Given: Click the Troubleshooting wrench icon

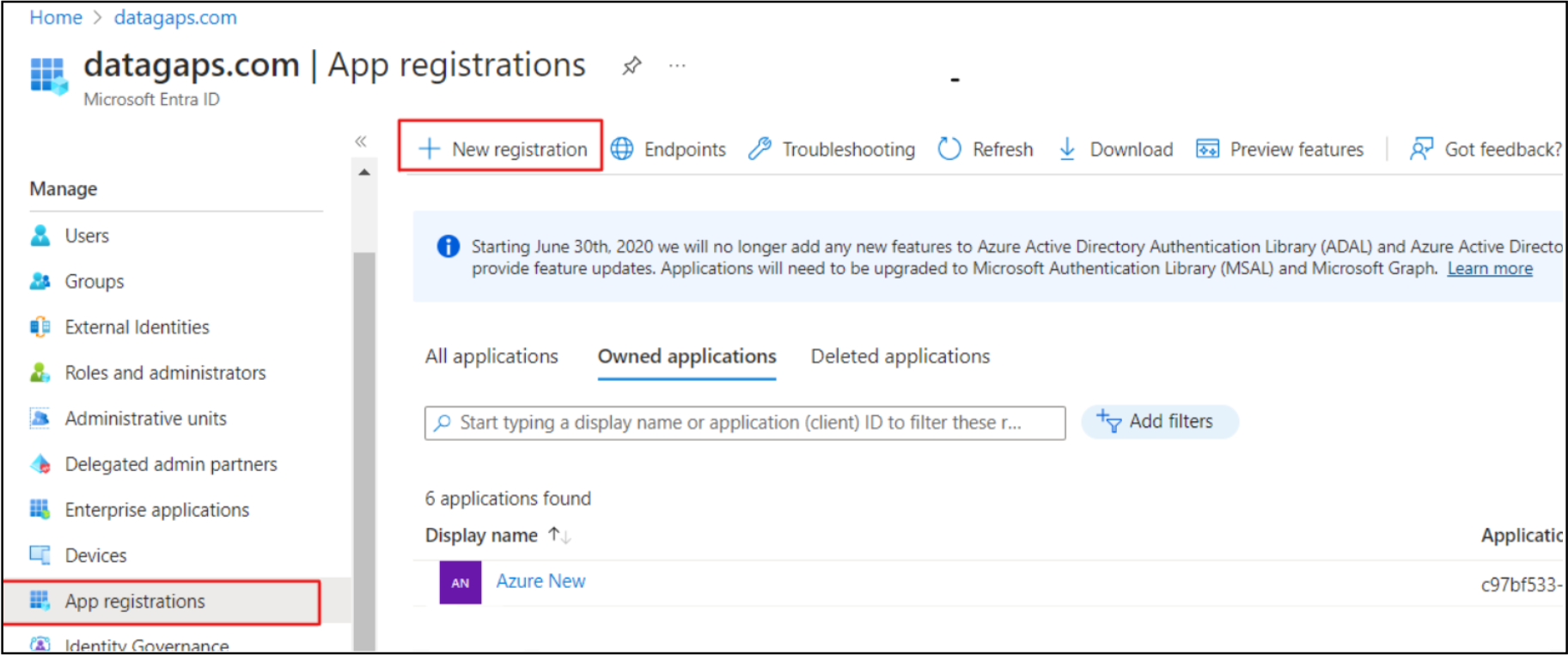Looking at the screenshot, I should [760, 149].
